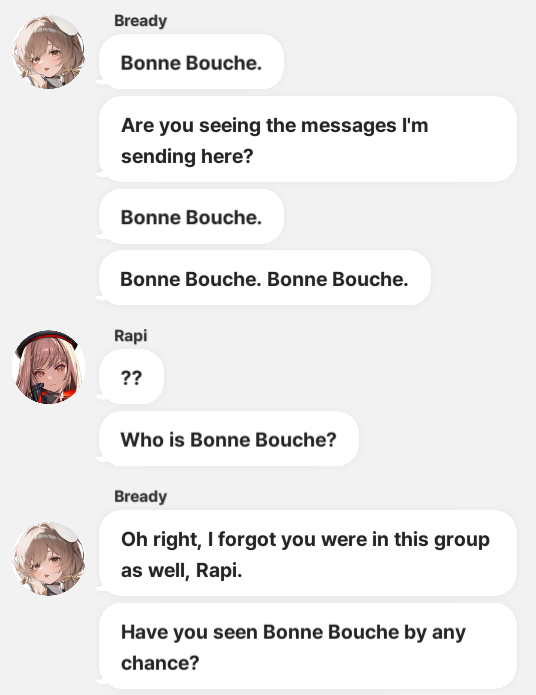This screenshot has height=695, width=536.
Task: Tap Rapi's '??' message bubble
Action: (x=131, y=377)
